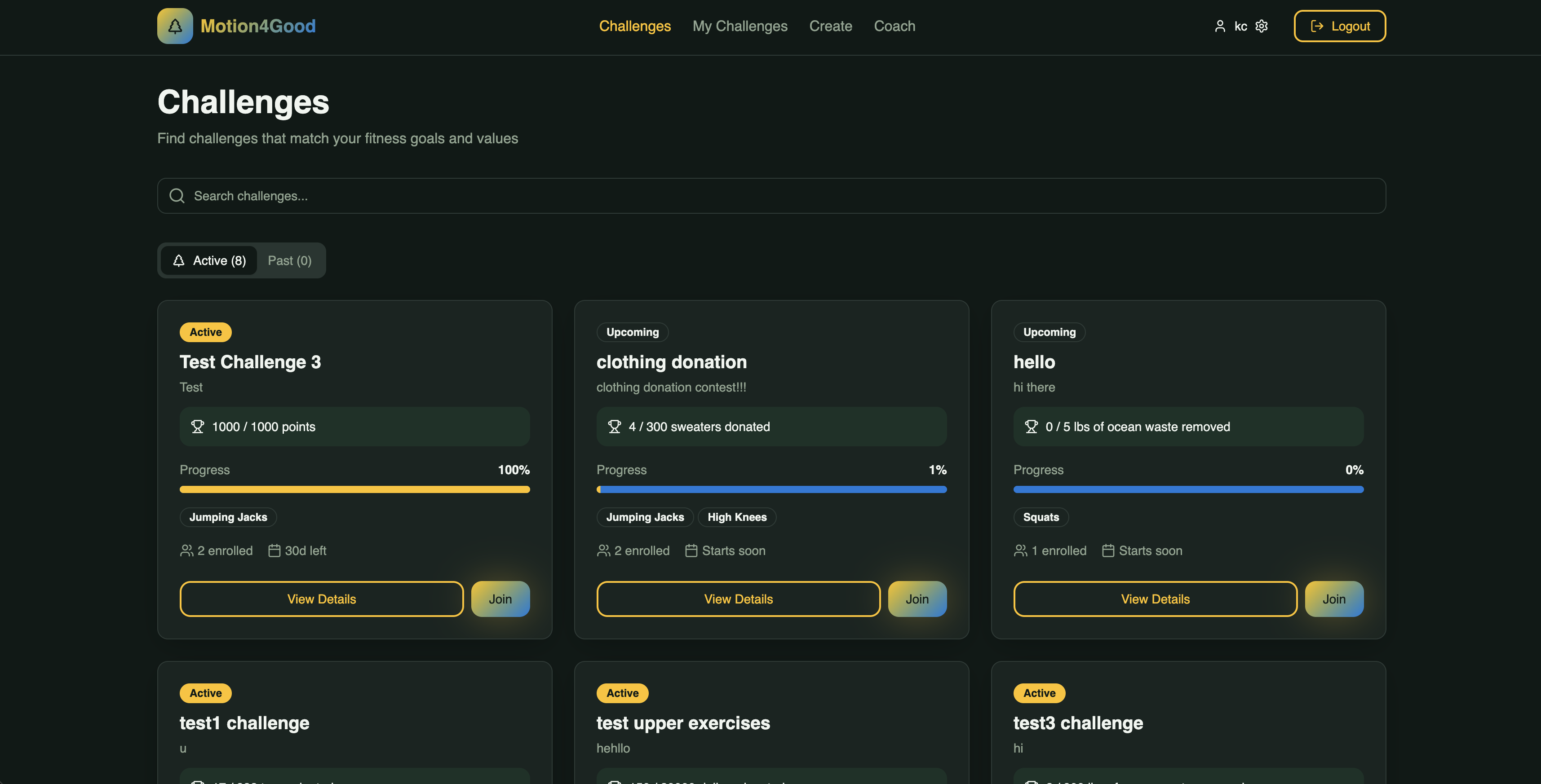The width and height of the screenshot is (1541, 784).
Task: Click the user profile icon beside kc
Action: (x=1220, y=26)
